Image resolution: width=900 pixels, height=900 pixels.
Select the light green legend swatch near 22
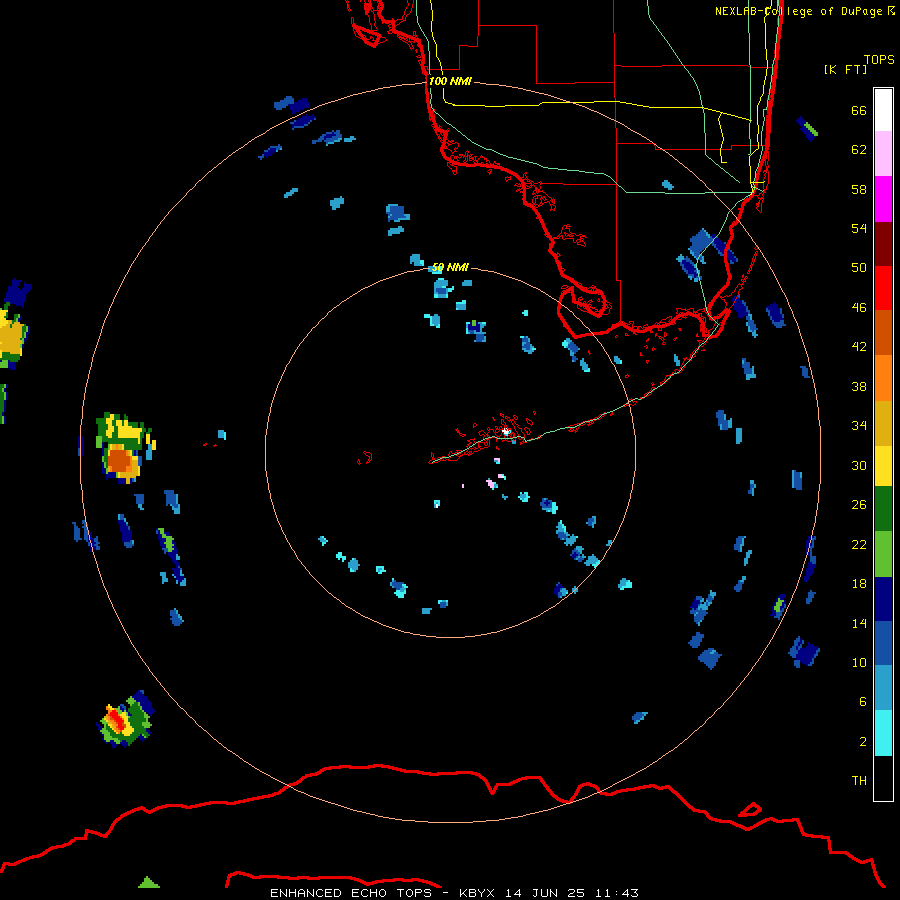click(883, 554)
